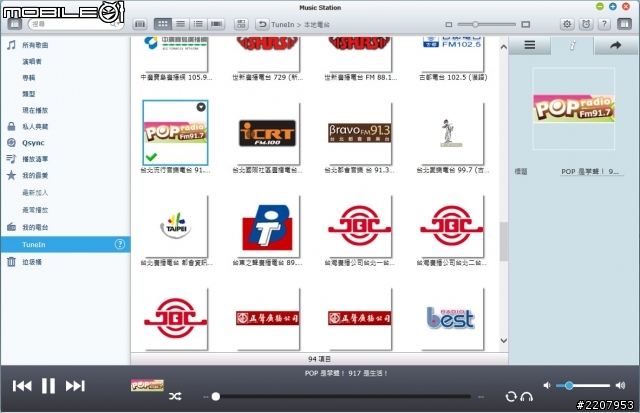Select the TAIPEI broadcasting station thumbnail

175,226
